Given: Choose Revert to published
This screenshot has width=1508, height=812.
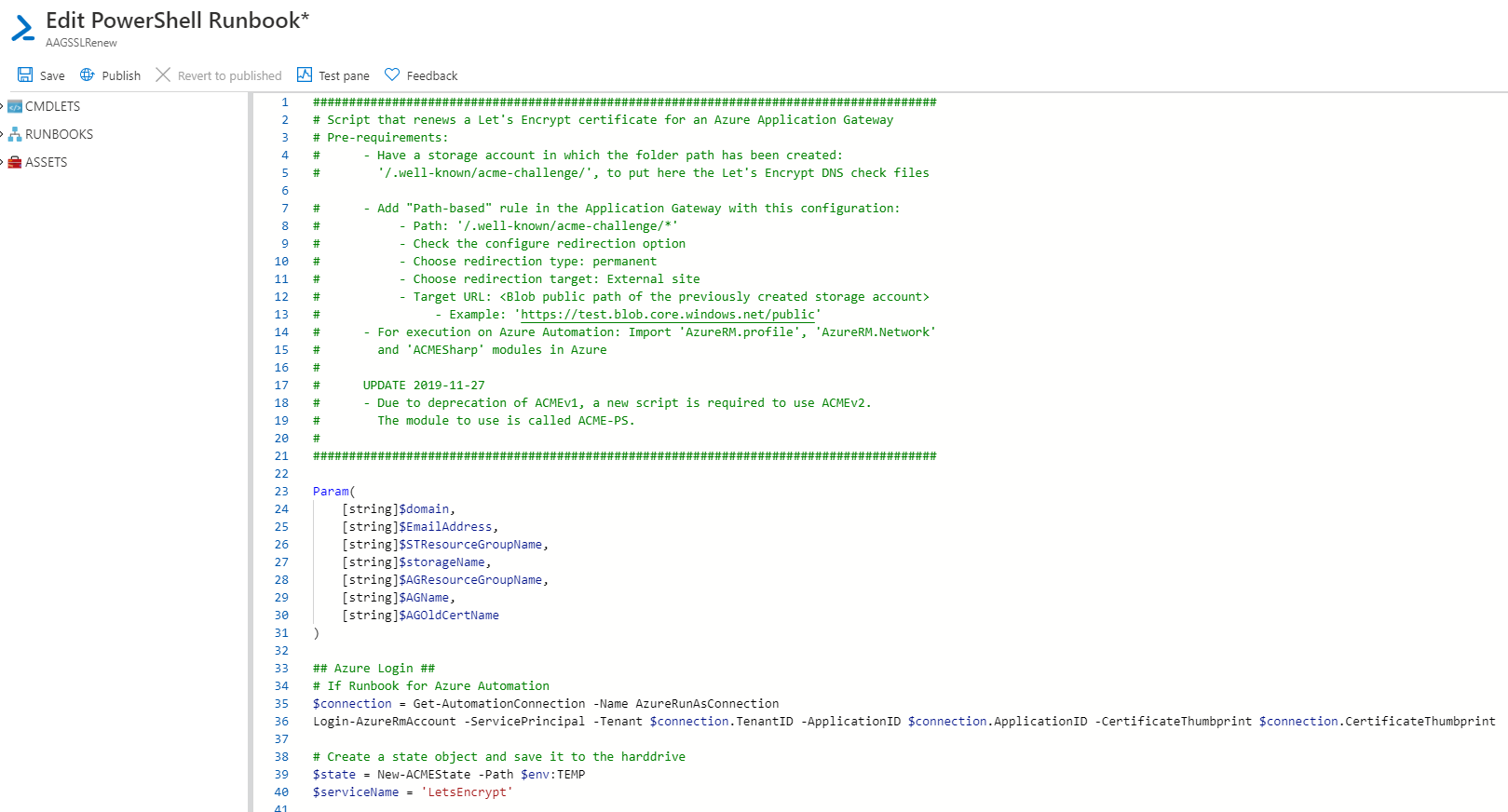Looking at the screenshot, I should (229, 76).
